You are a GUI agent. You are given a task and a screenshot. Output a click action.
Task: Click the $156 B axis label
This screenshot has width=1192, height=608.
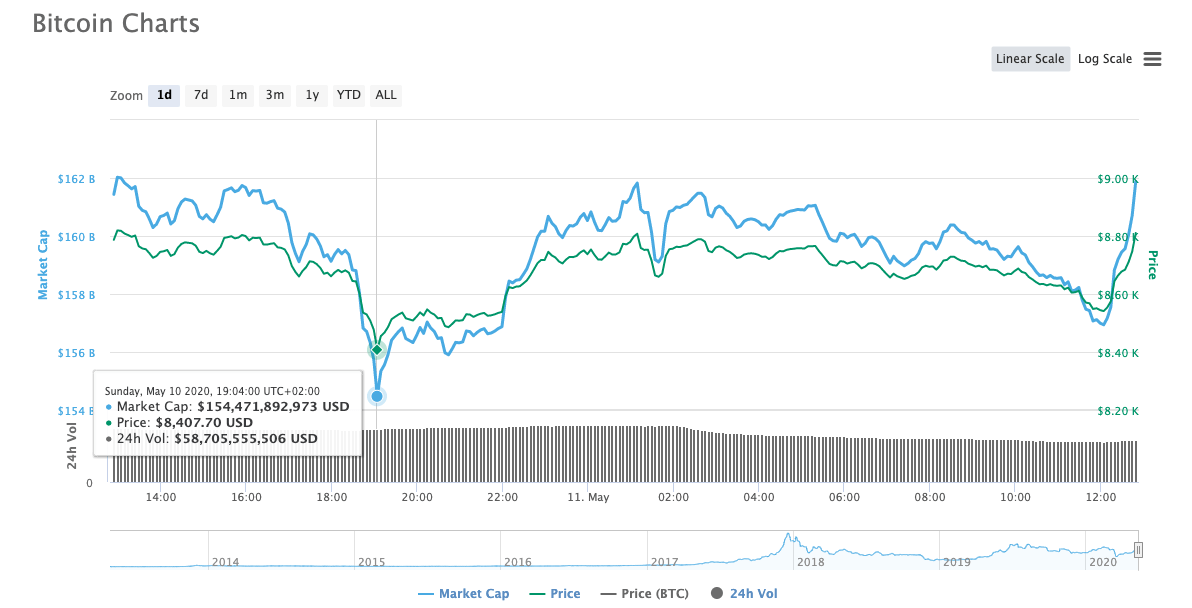pyautogui.click(x=77, y=353)
